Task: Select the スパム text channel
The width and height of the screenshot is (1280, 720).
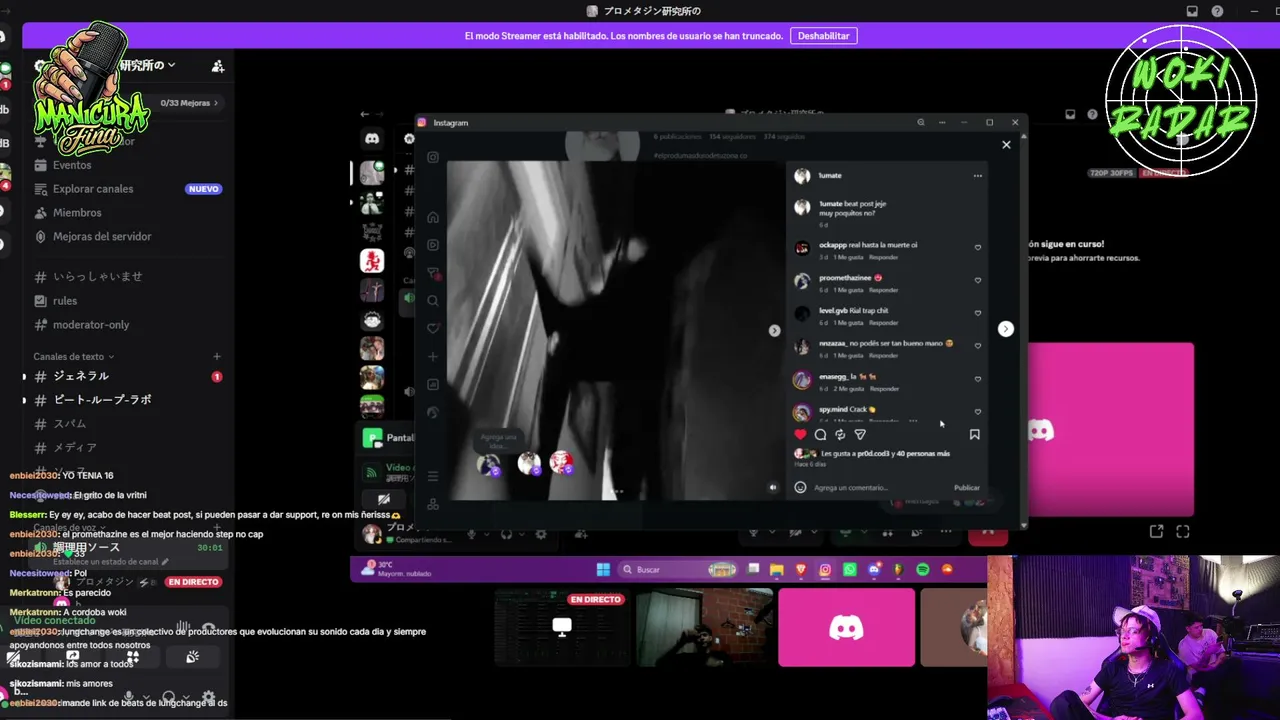Action: pos(70,424)
